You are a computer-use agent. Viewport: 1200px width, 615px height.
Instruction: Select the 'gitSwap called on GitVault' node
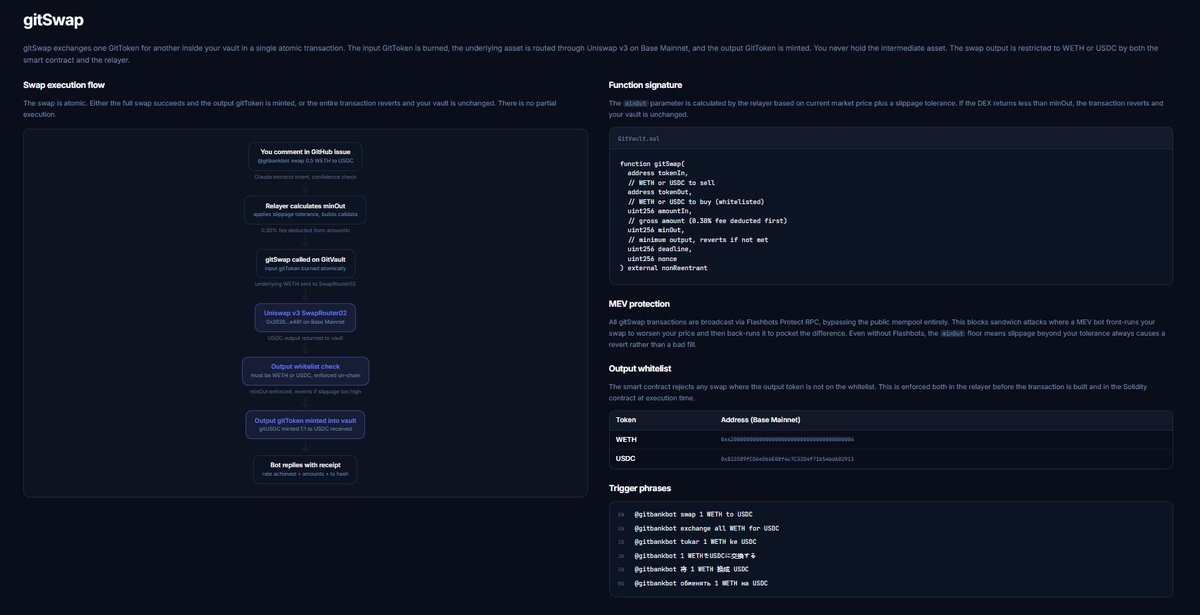[305, 263]
